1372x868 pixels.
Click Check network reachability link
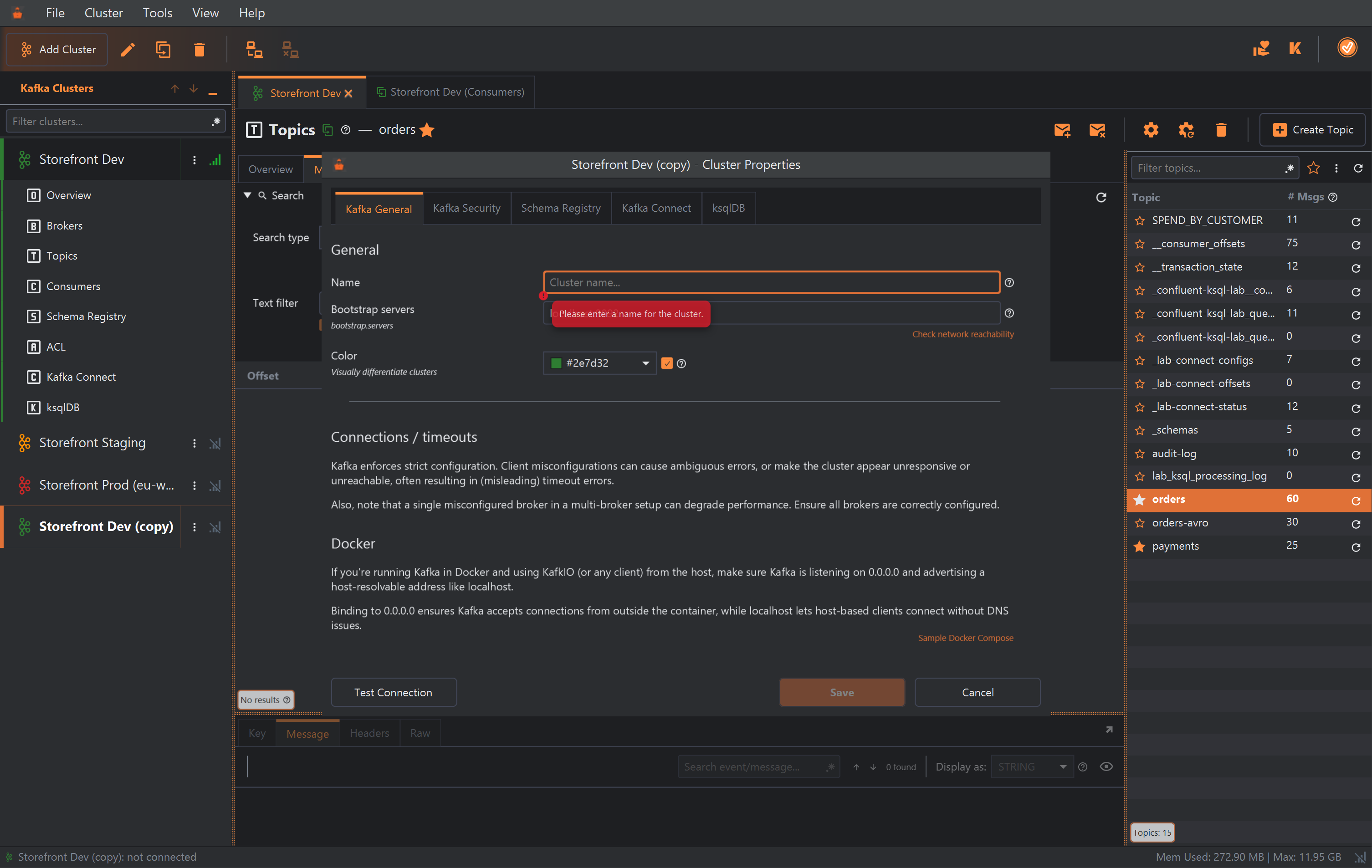pos(962,334)
